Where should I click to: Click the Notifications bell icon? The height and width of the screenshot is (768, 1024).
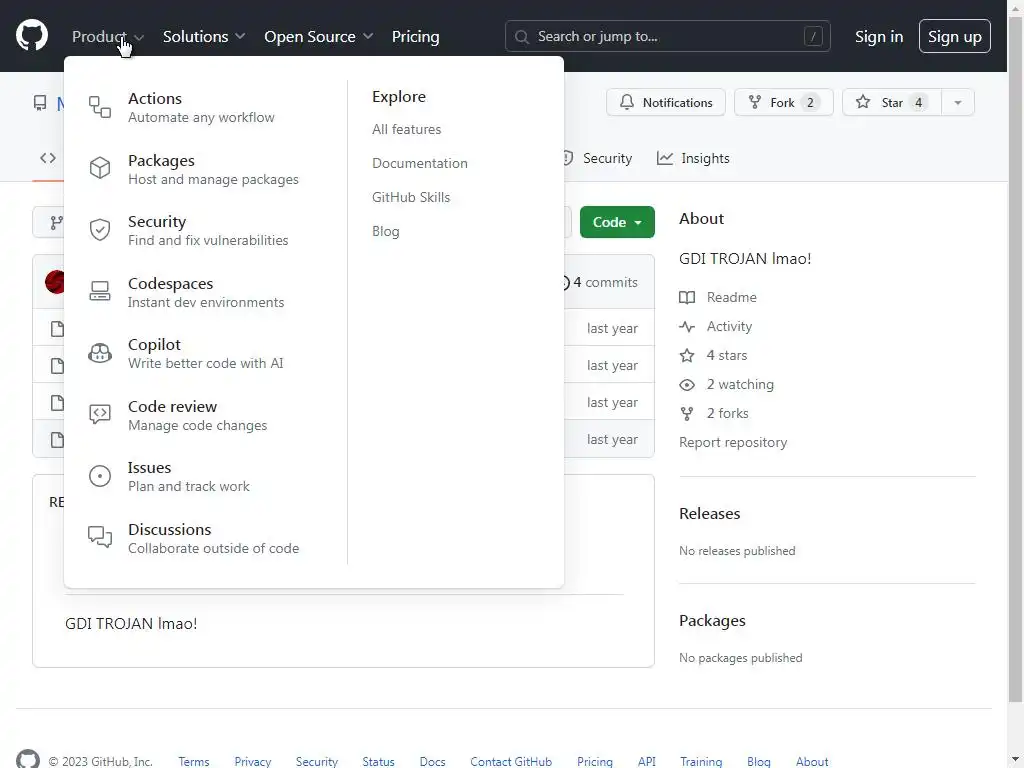(626, 102)
